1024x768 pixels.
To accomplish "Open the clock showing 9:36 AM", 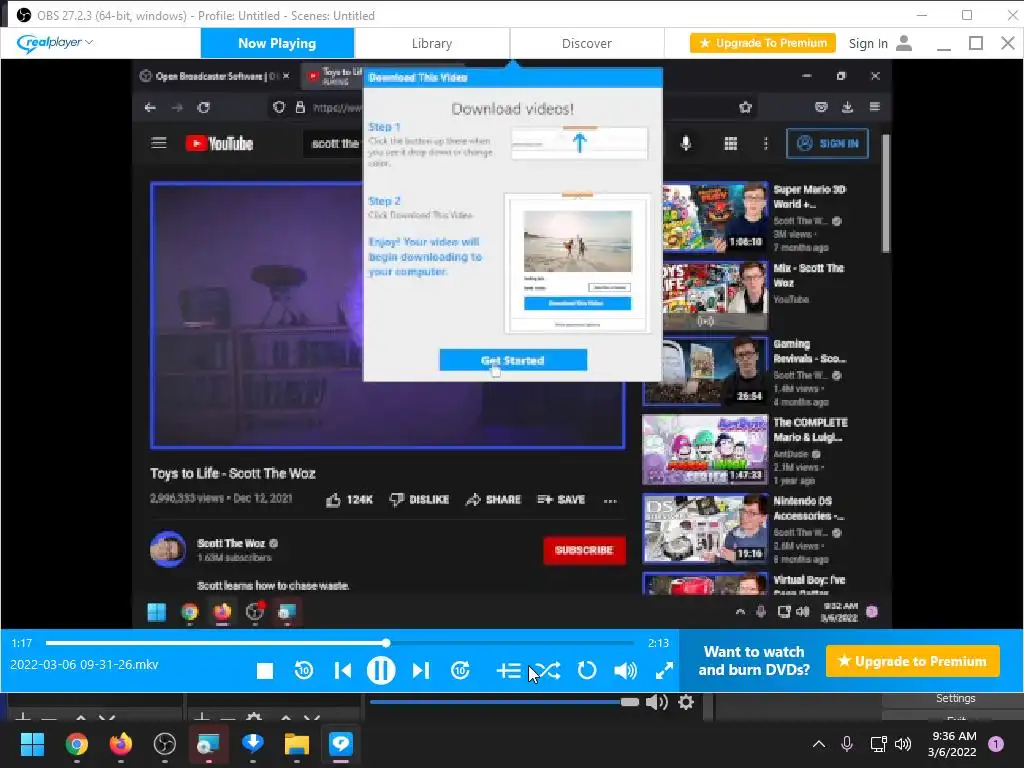I will (952, 744).
